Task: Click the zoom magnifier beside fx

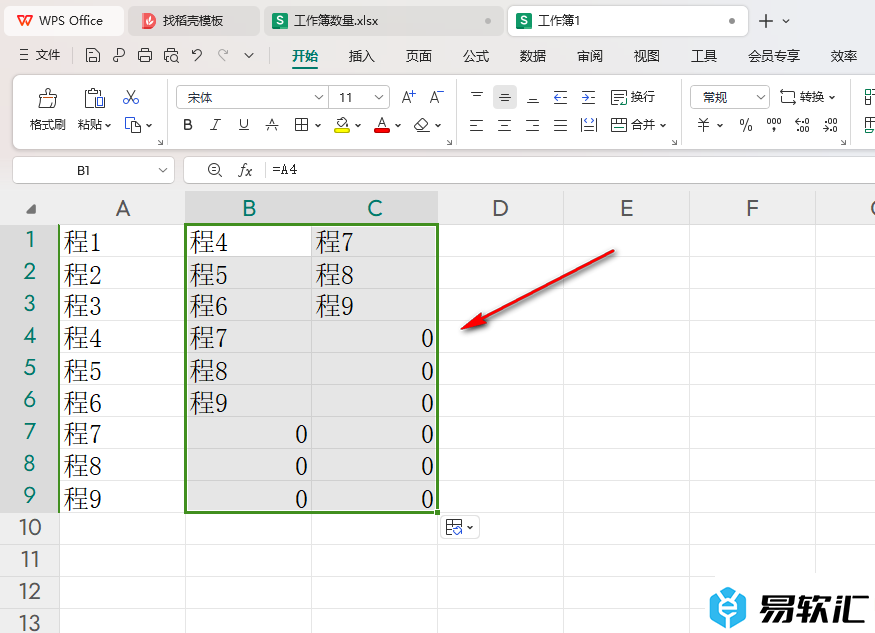Action: coord(215,170)
